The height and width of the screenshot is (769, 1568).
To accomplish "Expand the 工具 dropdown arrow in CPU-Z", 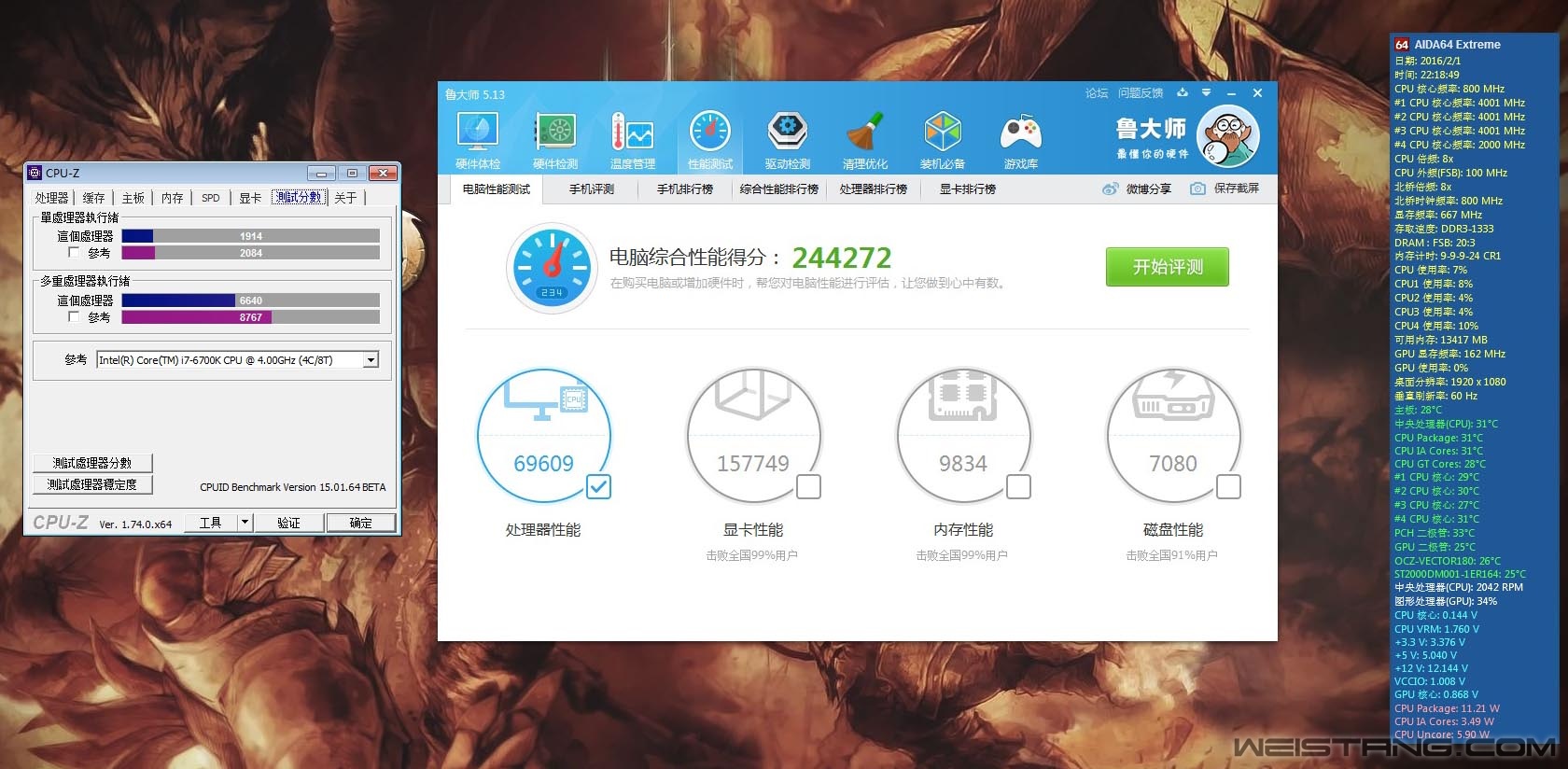I will [245, 523].
